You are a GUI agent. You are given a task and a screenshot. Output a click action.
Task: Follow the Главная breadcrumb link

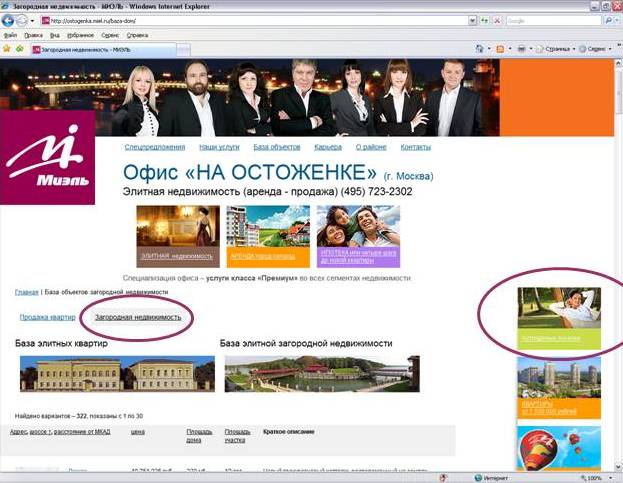click(27, 292)
